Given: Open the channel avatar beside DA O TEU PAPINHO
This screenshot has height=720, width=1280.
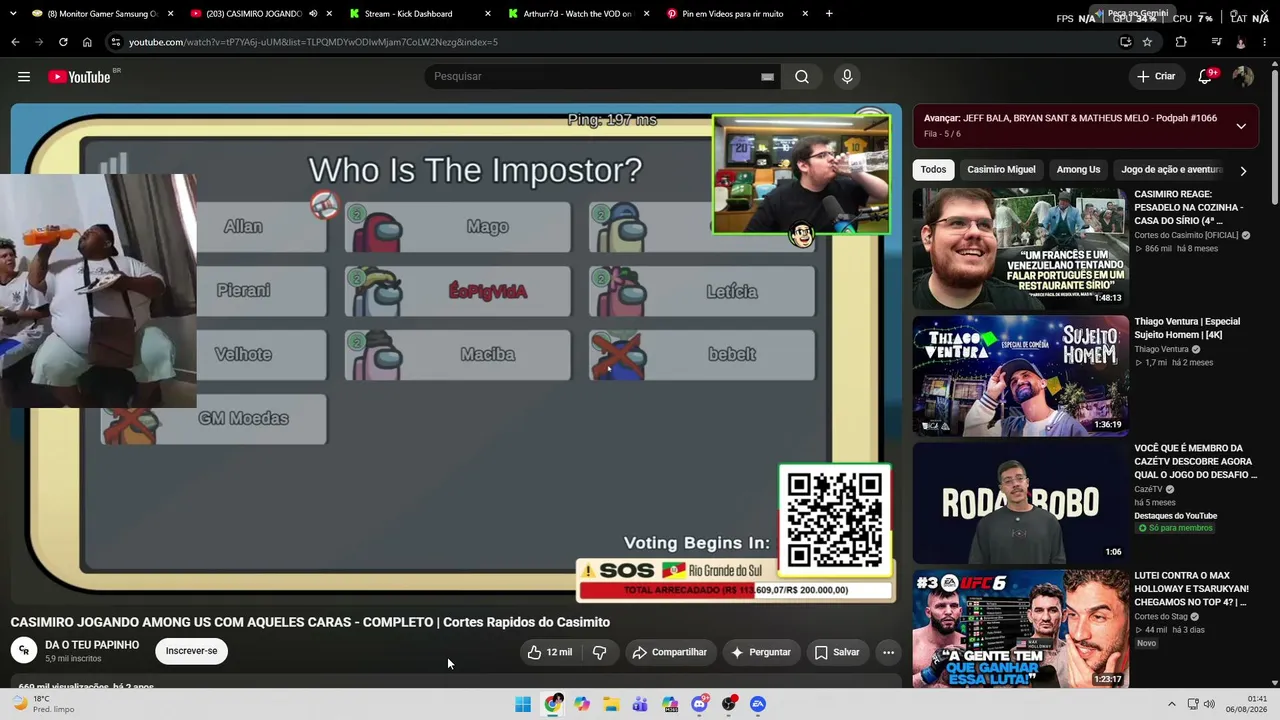Looking at the screenshot, I should pyautogui.click(x=24, y=651).
